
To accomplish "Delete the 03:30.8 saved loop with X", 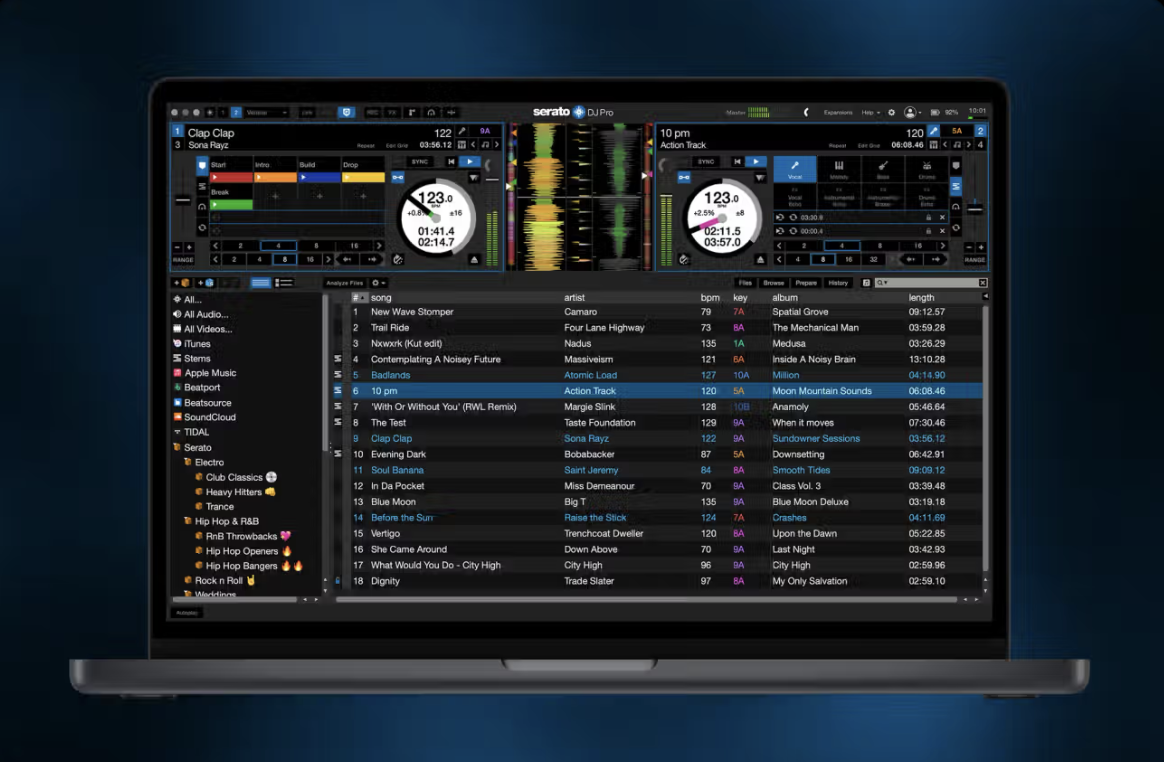I will coord(942,218).
